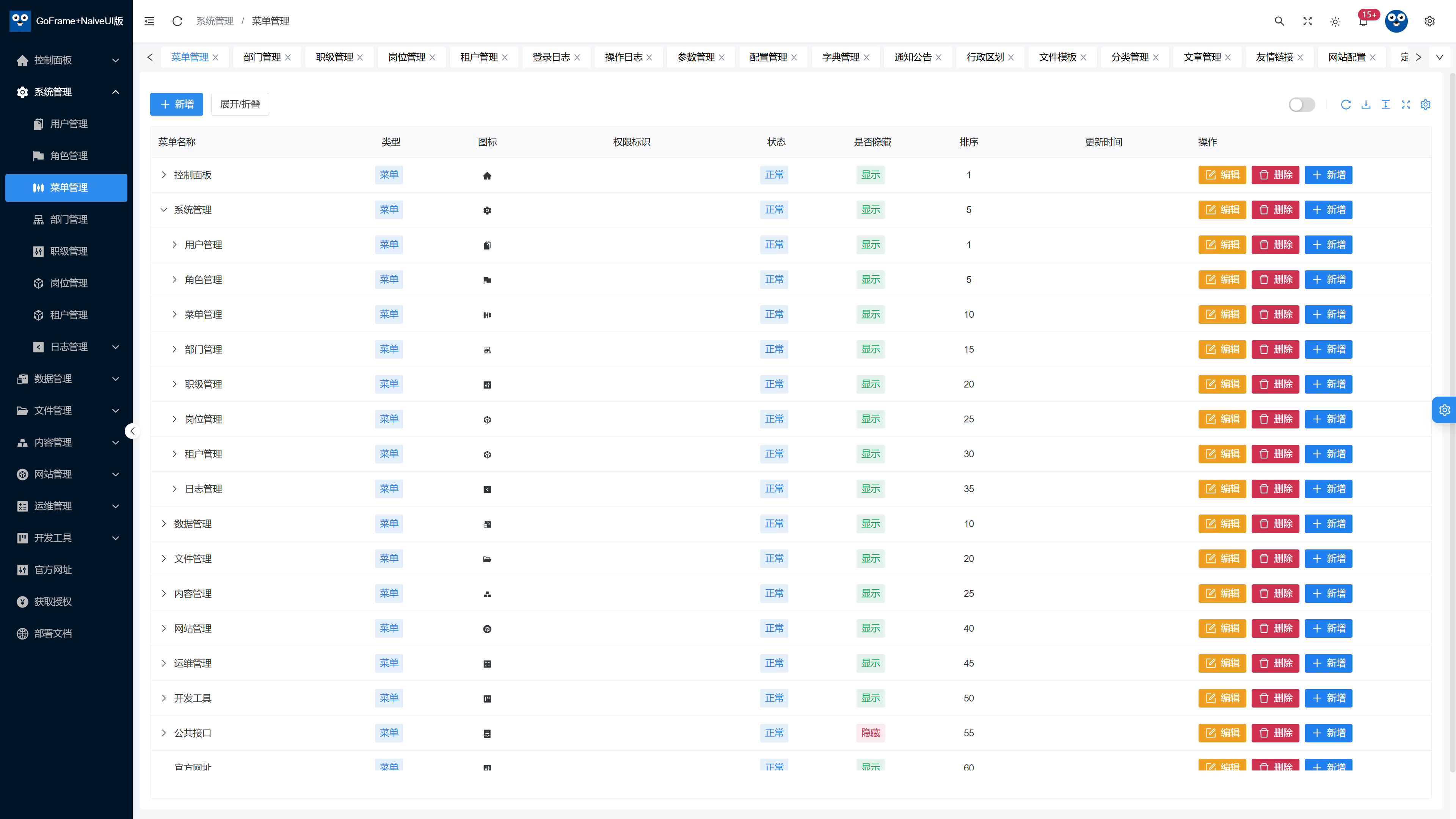1456x819 pixels.
Task: Click the table download/export icon
Action: pos(1365,105)
